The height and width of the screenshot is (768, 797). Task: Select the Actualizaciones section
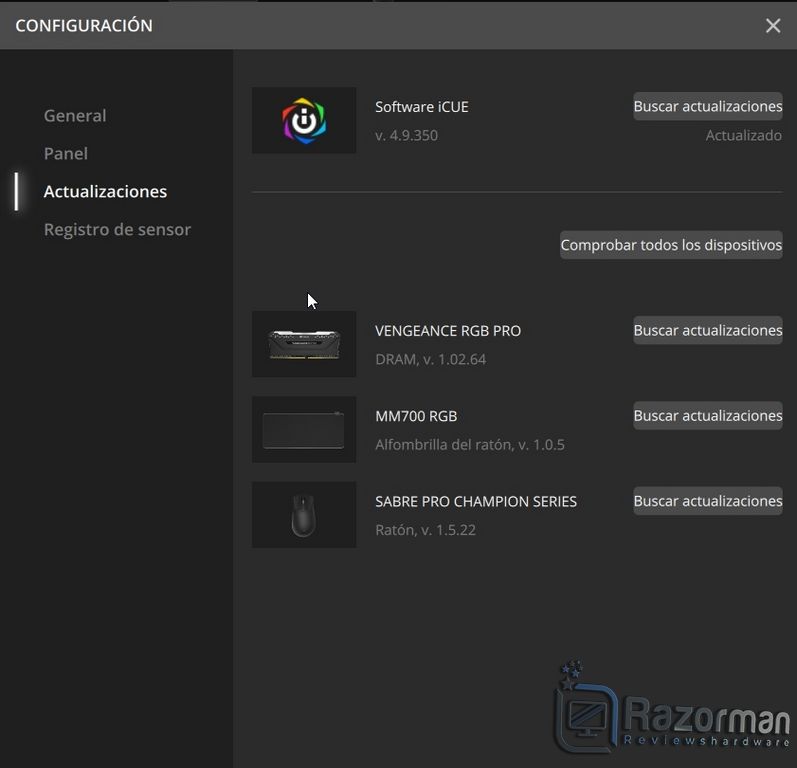coord(105,192)
